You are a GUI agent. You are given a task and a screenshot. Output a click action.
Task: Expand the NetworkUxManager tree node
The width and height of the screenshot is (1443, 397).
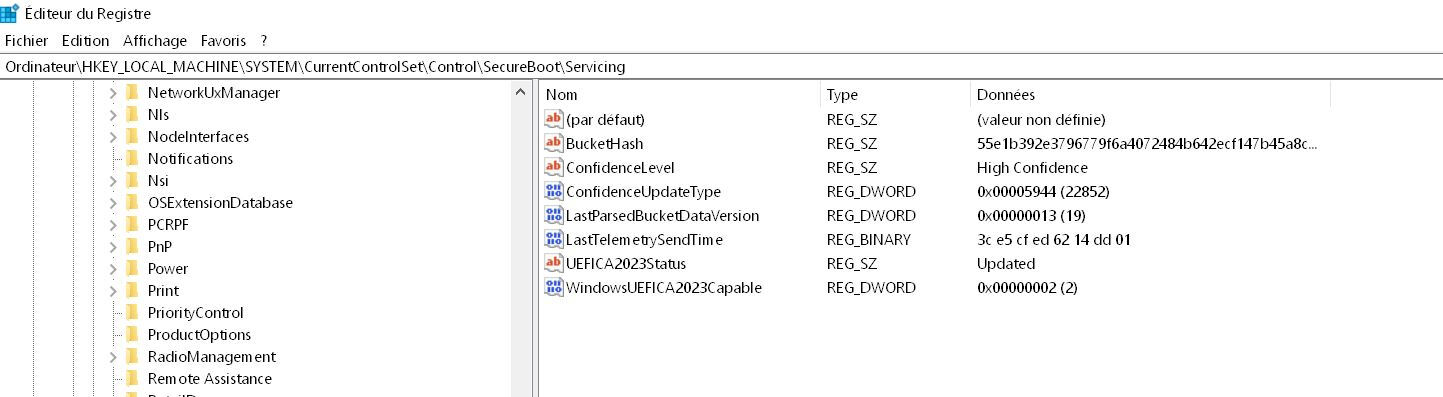coord(113,93)
